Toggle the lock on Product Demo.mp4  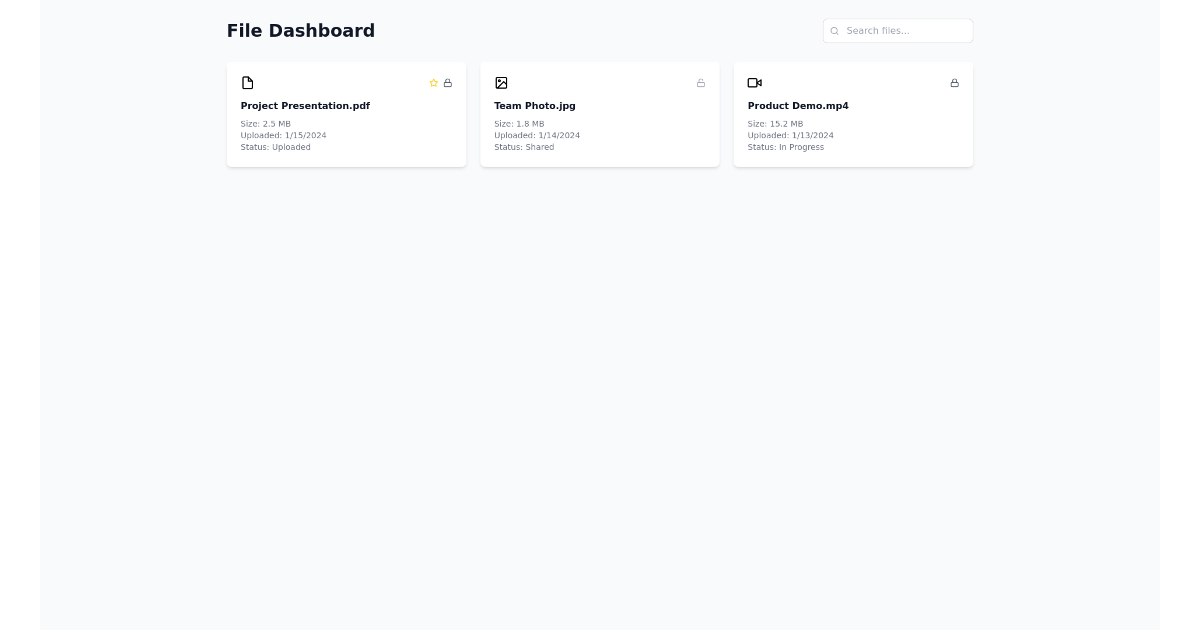coord(955,83)
